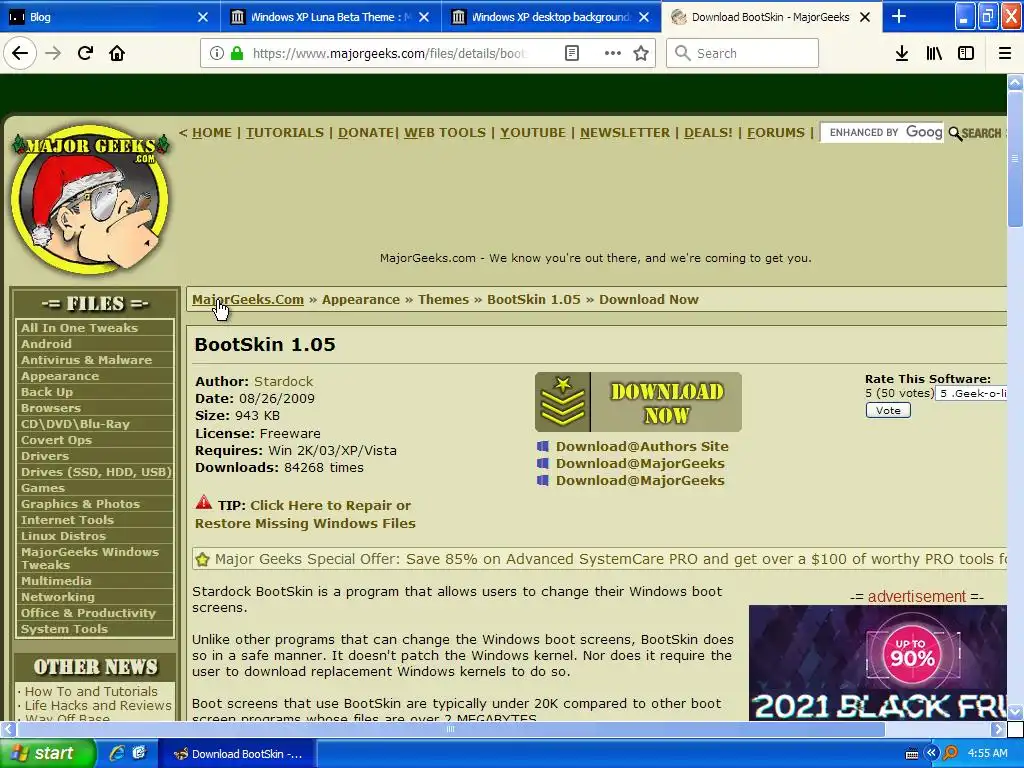Click the red warning triangle TIP icon

[204, 502]
